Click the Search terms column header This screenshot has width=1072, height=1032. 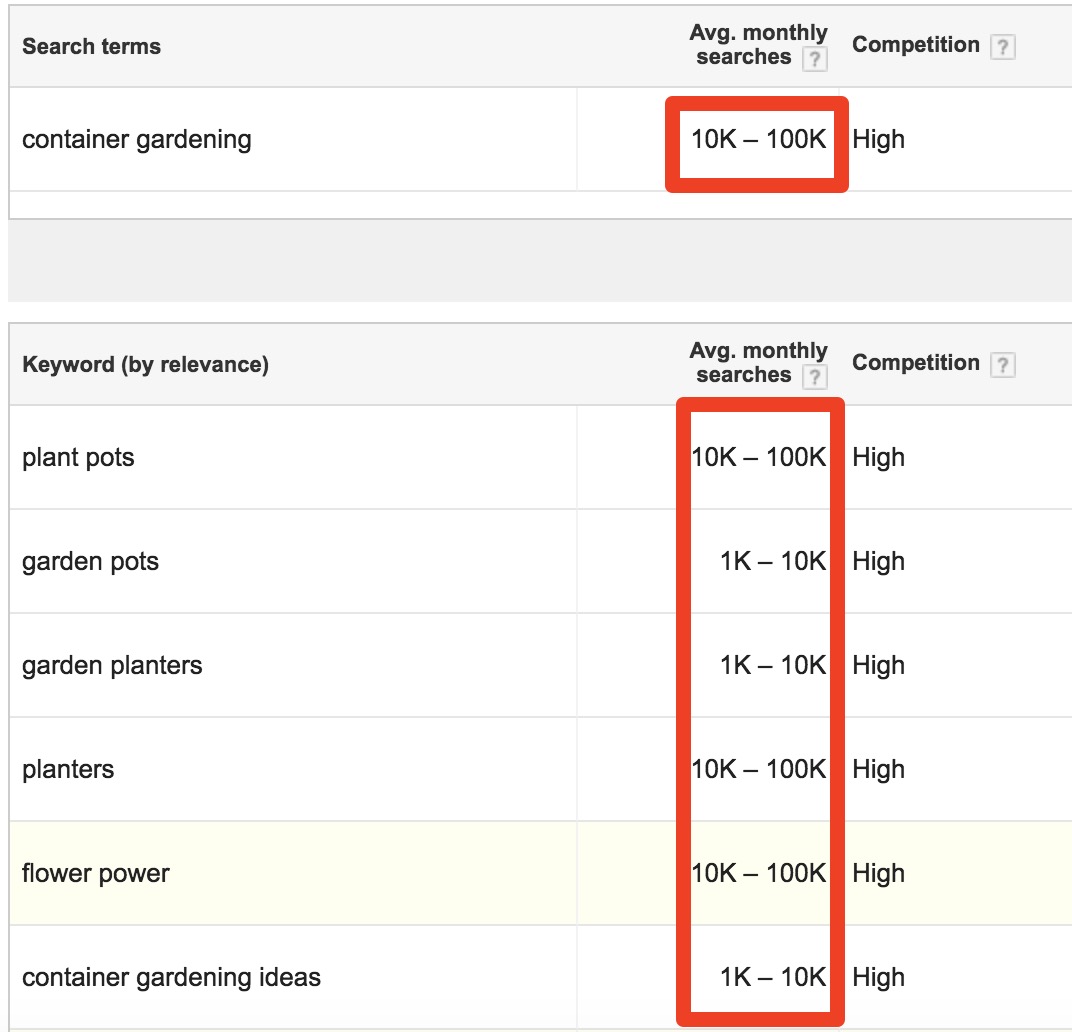[91, 46]
